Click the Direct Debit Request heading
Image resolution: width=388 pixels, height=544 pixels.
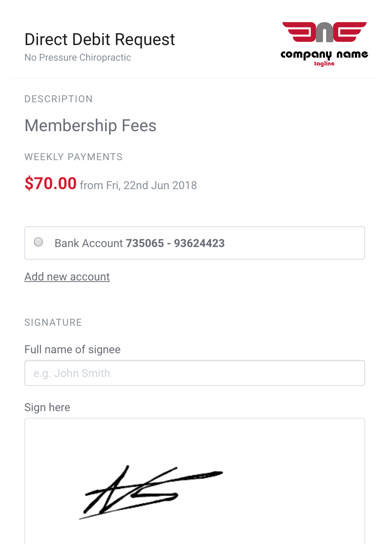(100, 39)
